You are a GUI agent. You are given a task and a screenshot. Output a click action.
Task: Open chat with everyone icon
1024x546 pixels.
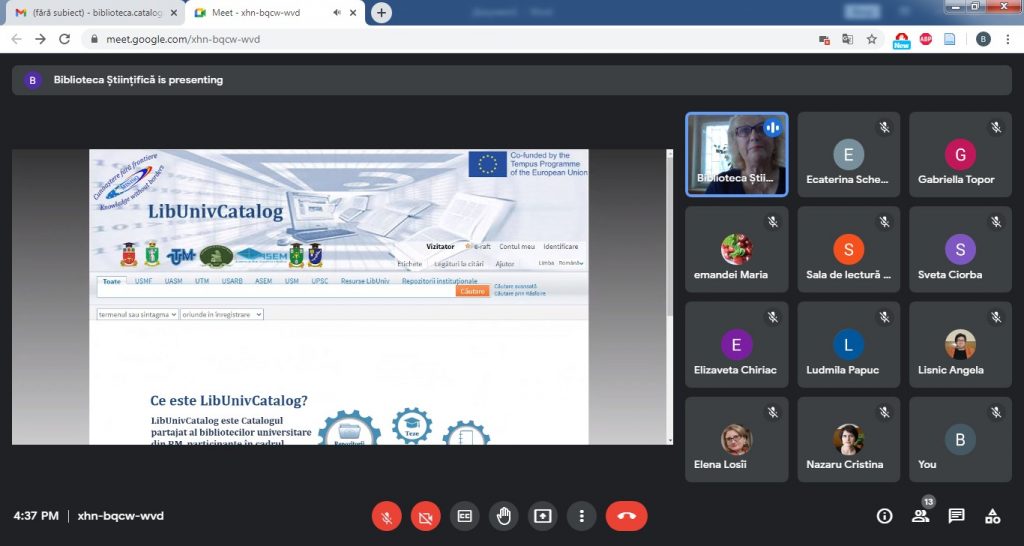(x=956, y=516)
